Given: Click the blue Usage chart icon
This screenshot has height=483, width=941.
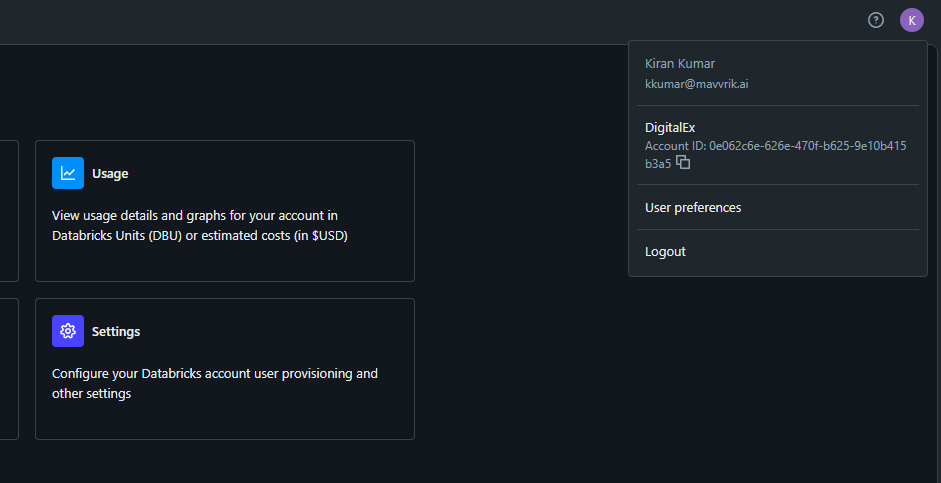Looking at the screenshot, I should pyautogui.click(x=68, y=173).
